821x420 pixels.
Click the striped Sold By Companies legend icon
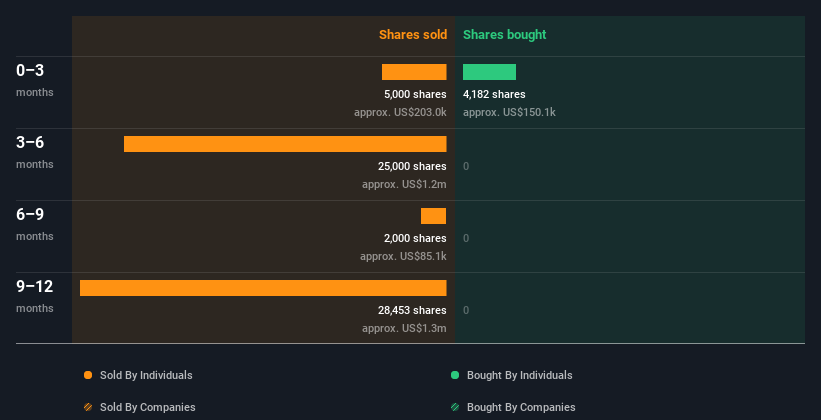coord(88,407)
